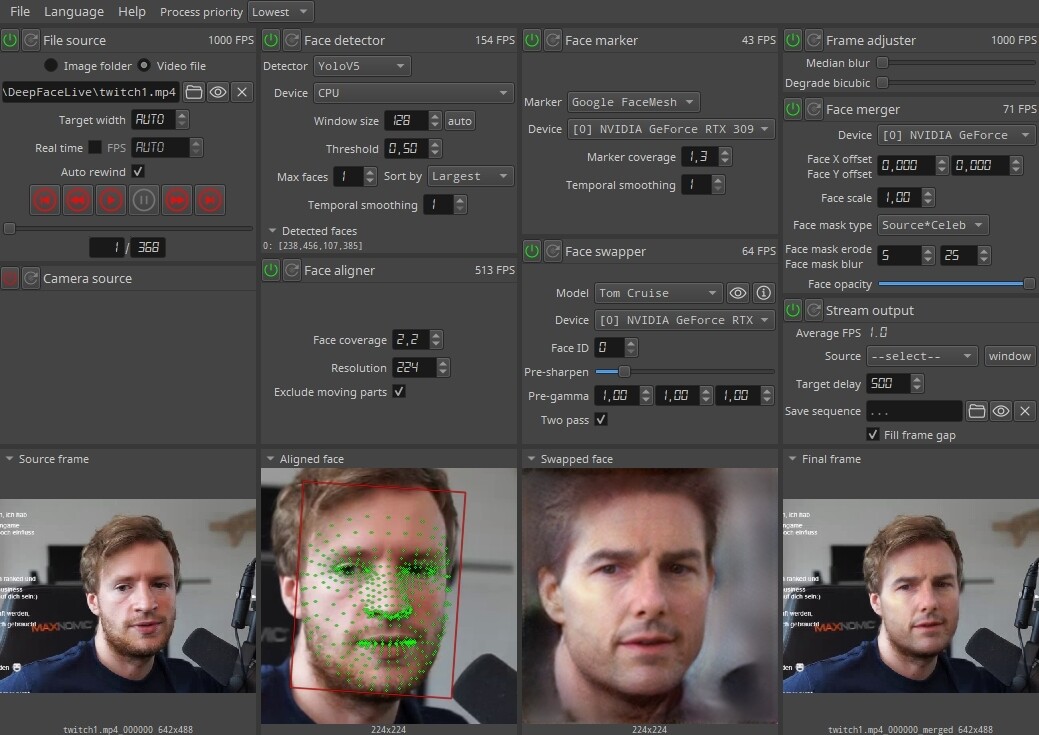
Task: Open the Help menu
Action: pyautogui.click(x=131, y=12)
